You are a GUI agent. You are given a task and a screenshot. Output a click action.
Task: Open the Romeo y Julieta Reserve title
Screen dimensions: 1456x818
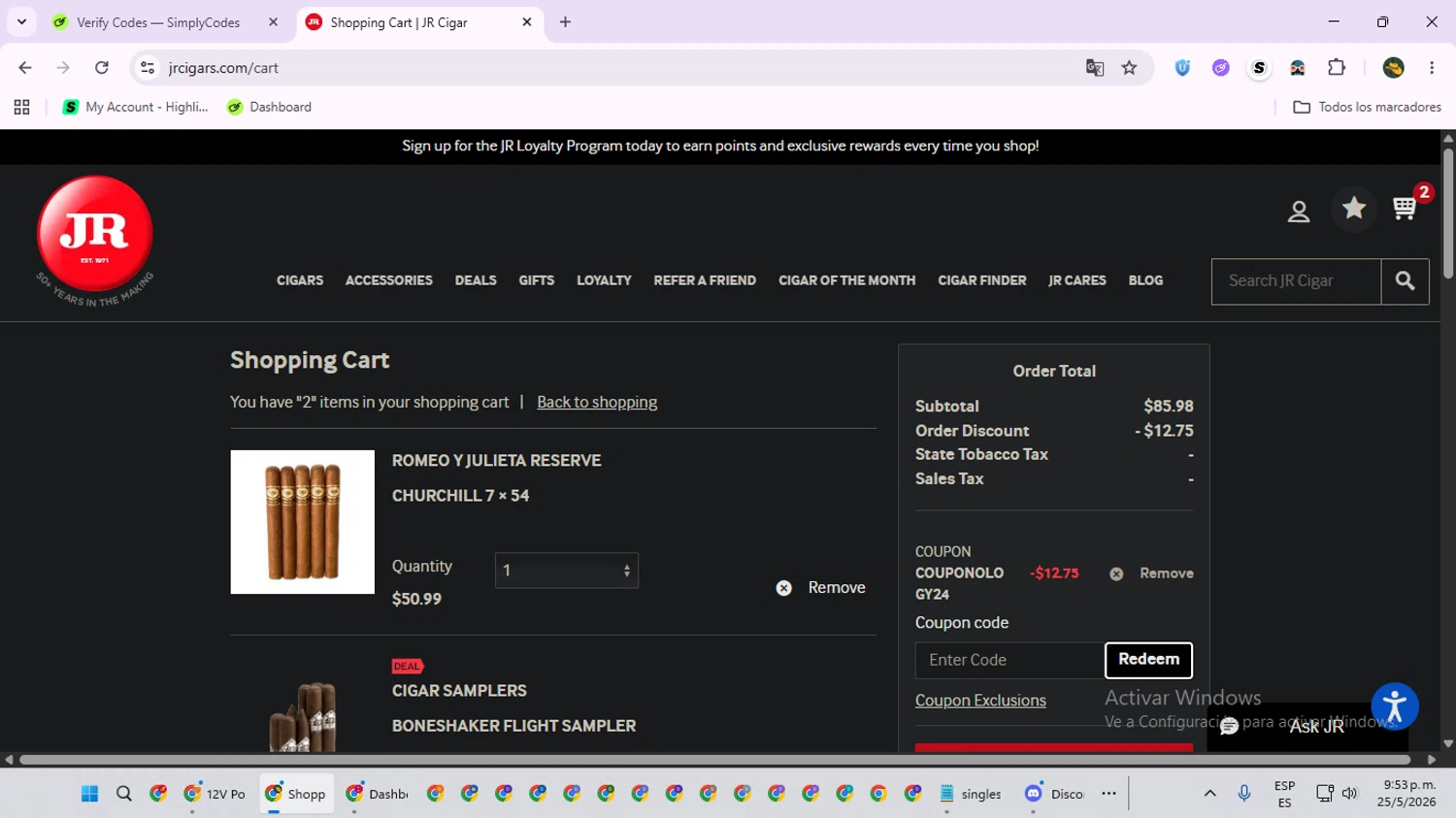pyautogui.click(x=496, y=461)
